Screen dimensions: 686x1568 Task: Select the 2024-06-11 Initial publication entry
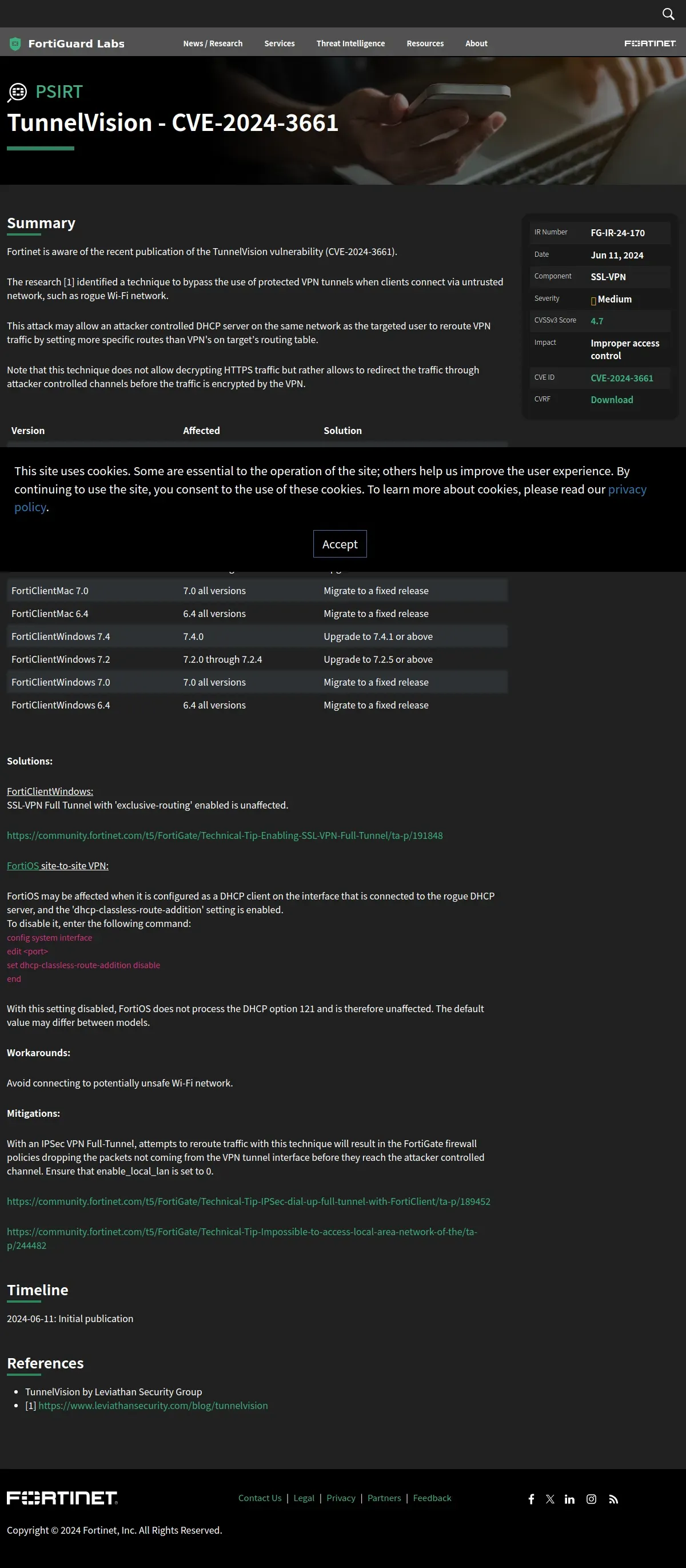(70, 1319)
